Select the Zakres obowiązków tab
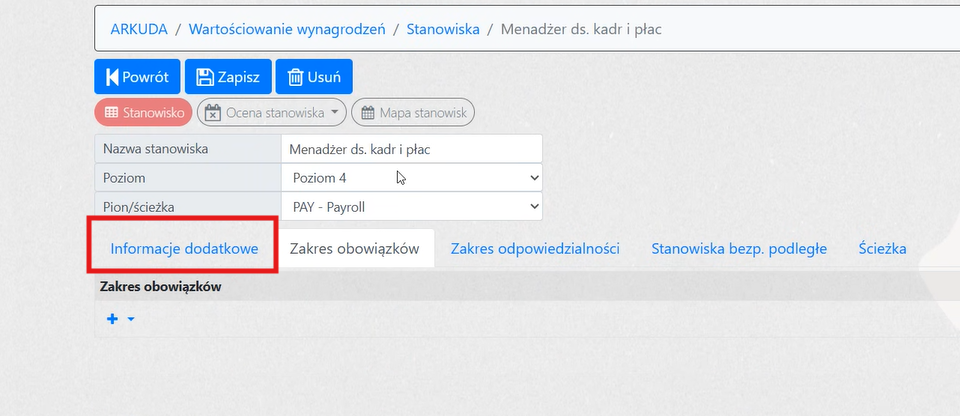The image size is (960, 416). 354,249
